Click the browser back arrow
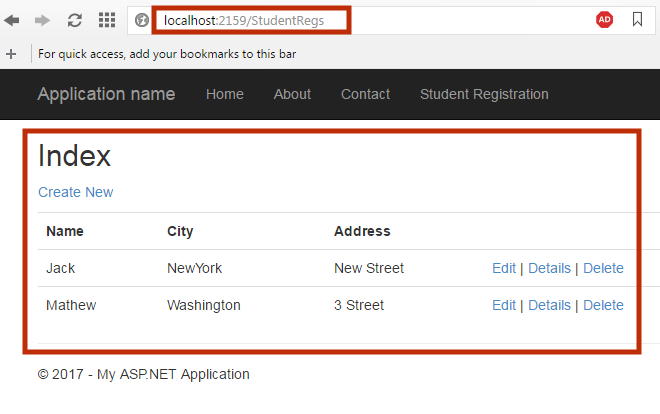This screenshot has height=414, width=660. coord(12,20)
